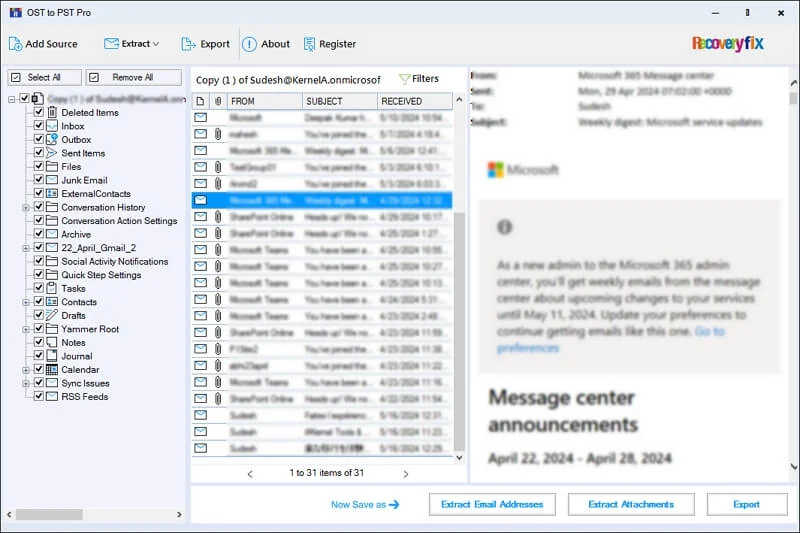Click the Register toolbar icon
The height and width of the screenshot is (533, 800).
[309, 44]
